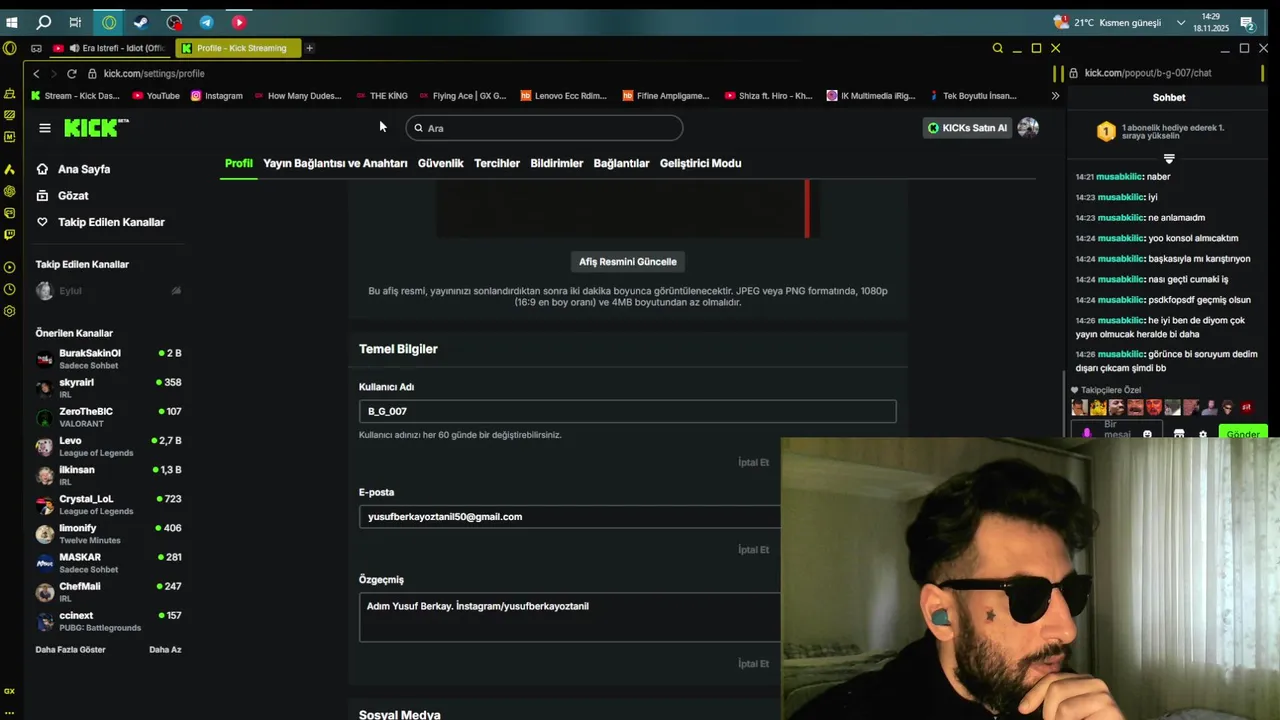Image resolution: width=1280 pixels, height=720 pixels.
Task: Open the emoji picker in chat
Action: (x=1147, y=435)
